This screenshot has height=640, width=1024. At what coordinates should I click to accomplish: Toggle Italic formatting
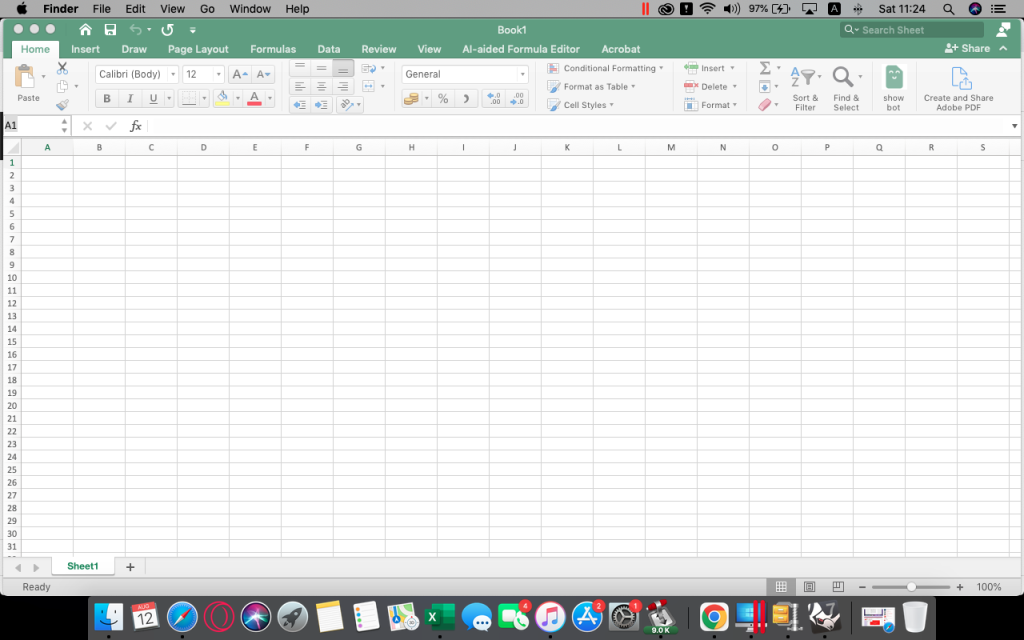click(130, 99)
